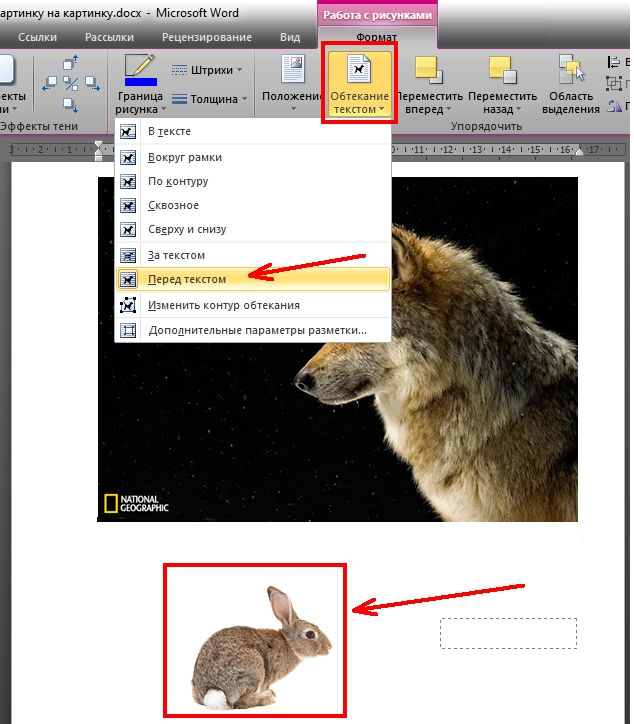This screenshot has height=724, width=634.
Task: Click Работа с рисунками contextual tab header
Action: coord(377,15)
